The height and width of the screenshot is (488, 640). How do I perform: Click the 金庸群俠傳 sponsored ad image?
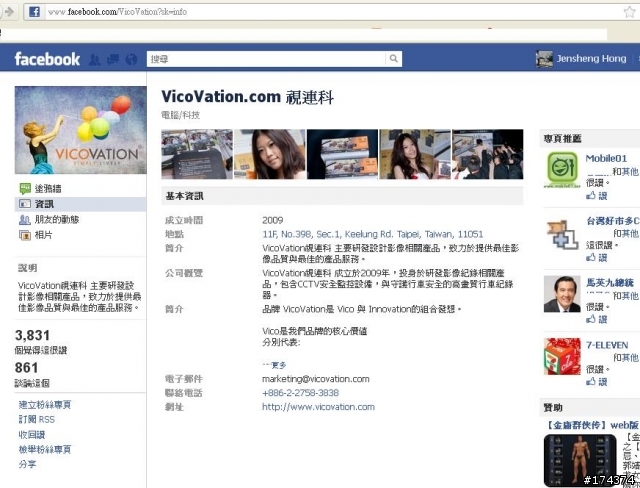point(580,460)
